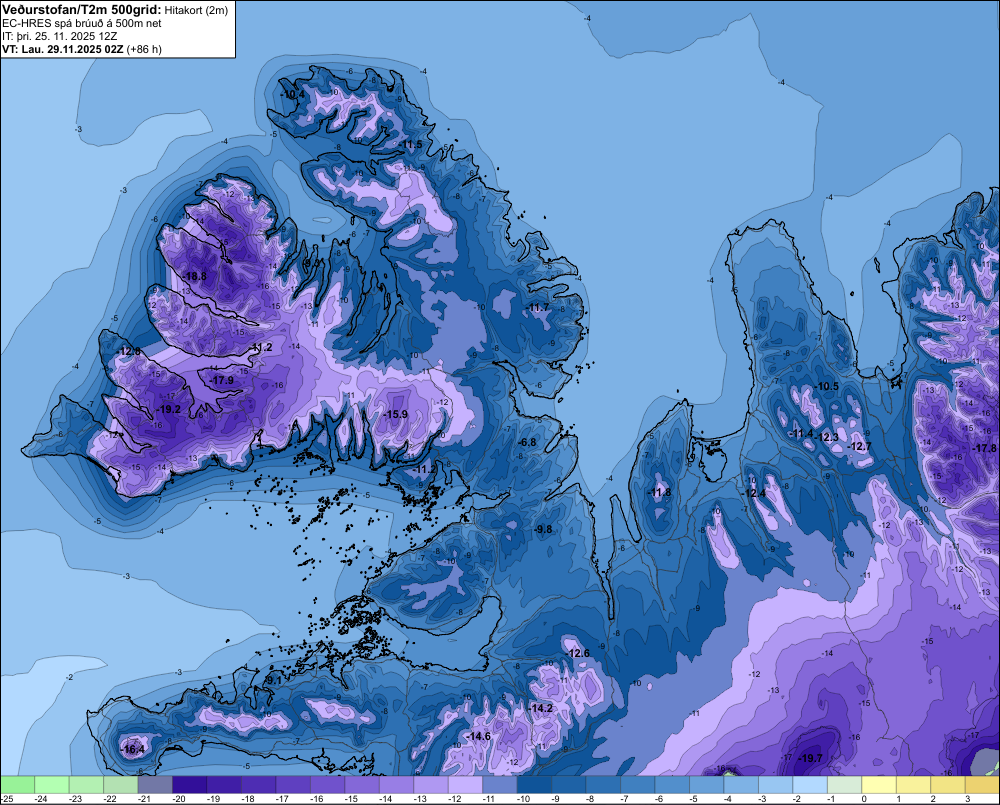Click the temperature value "-17.9"
This screenshot has height=805, width=1000.
(x=223, y=380)
